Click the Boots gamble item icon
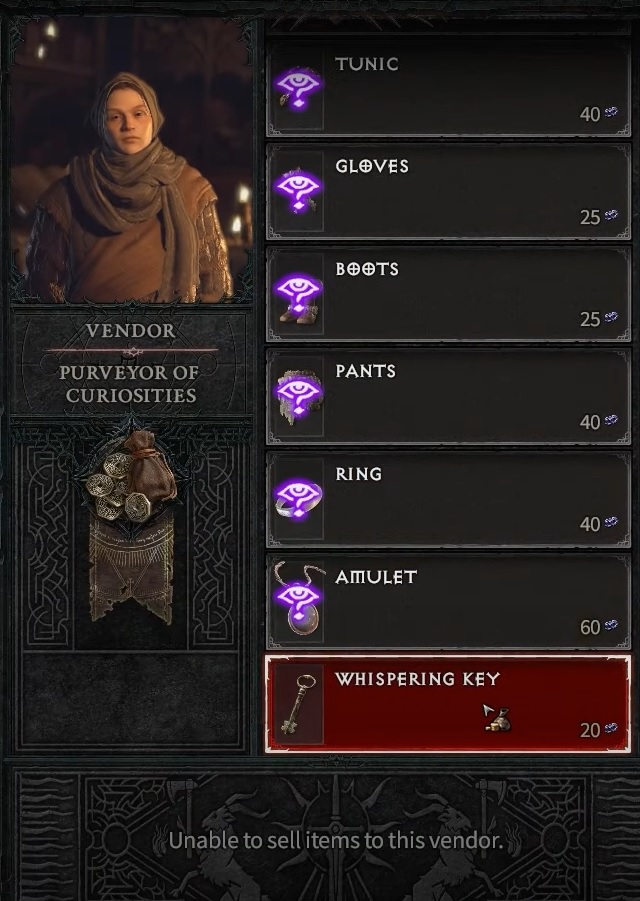Viewport: 640px width, 901px height. (299, 293)
